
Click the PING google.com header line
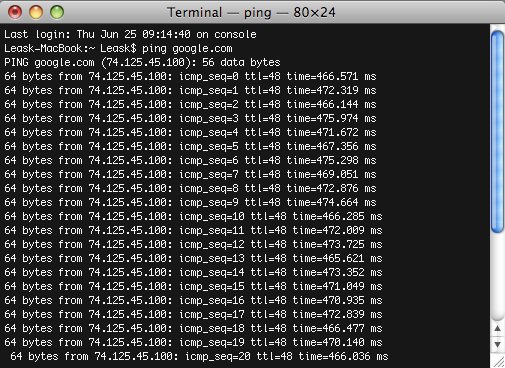click(x=142, y=63)
